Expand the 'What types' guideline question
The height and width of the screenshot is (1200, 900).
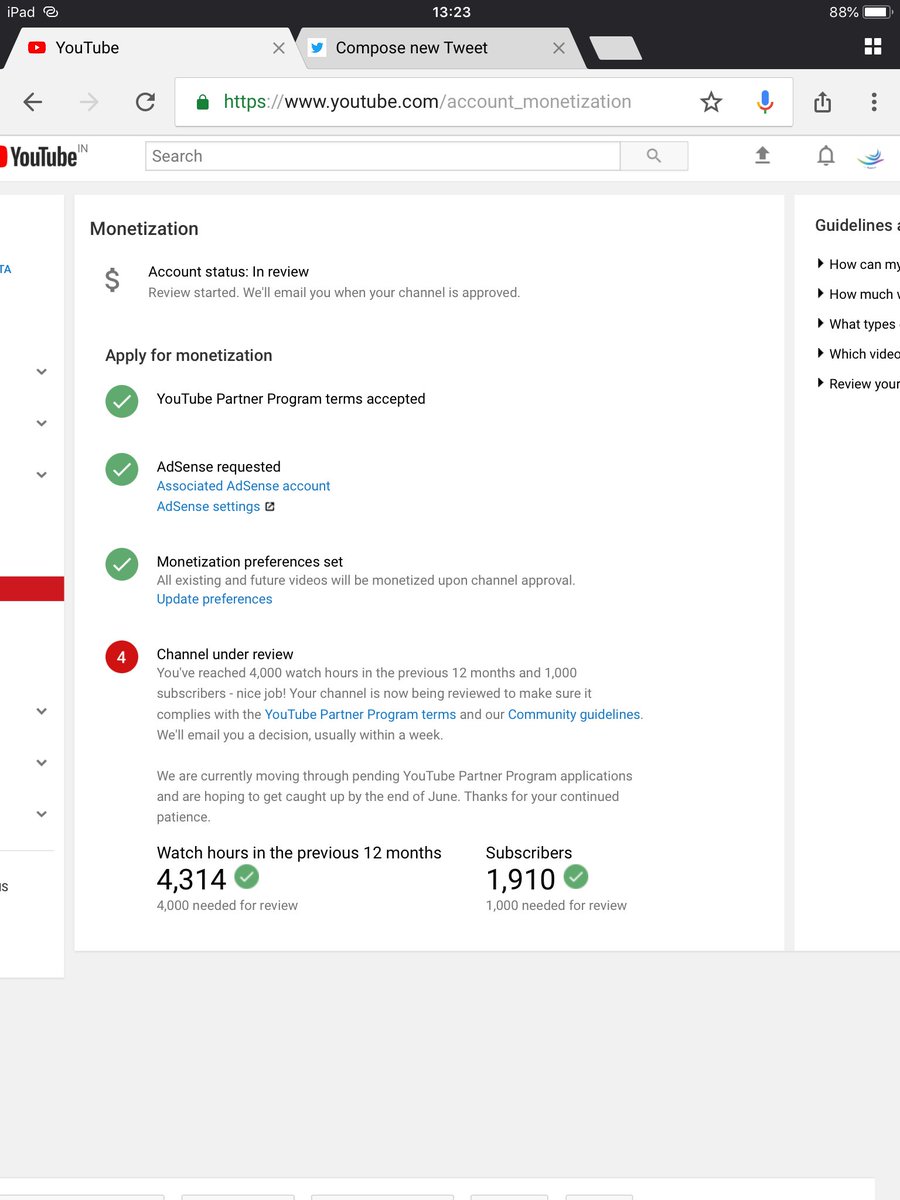click(858, 325)
